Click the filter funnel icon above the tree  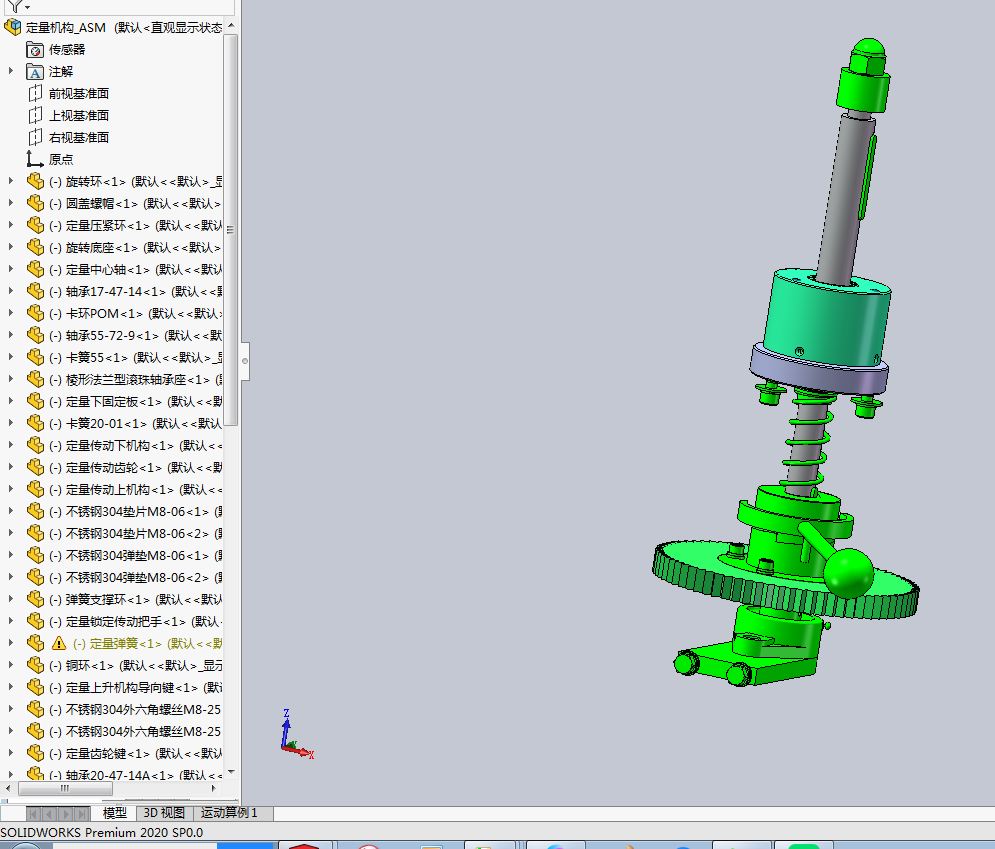(x=15, y=6)
